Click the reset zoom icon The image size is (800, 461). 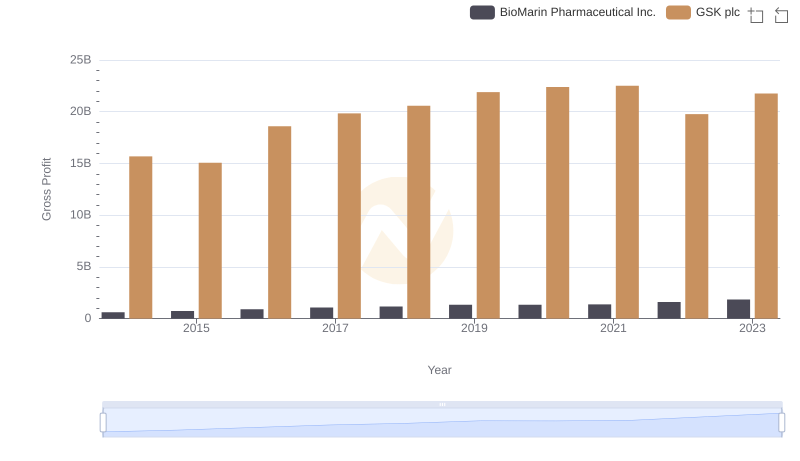[x=781, y=15]
